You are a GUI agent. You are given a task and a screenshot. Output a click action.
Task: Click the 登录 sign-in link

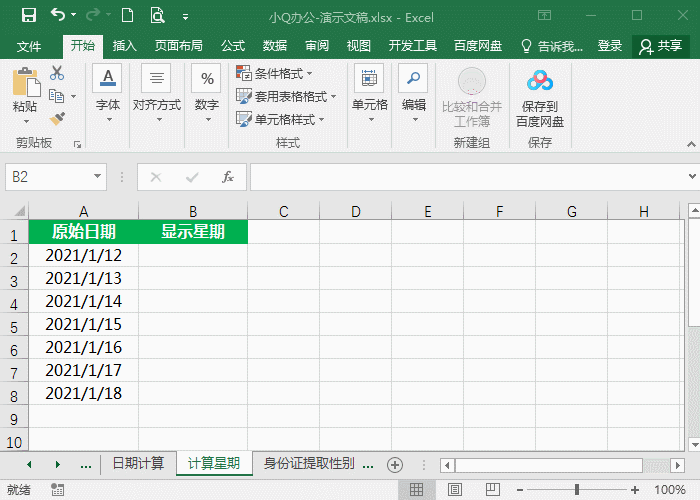[610, 46]
